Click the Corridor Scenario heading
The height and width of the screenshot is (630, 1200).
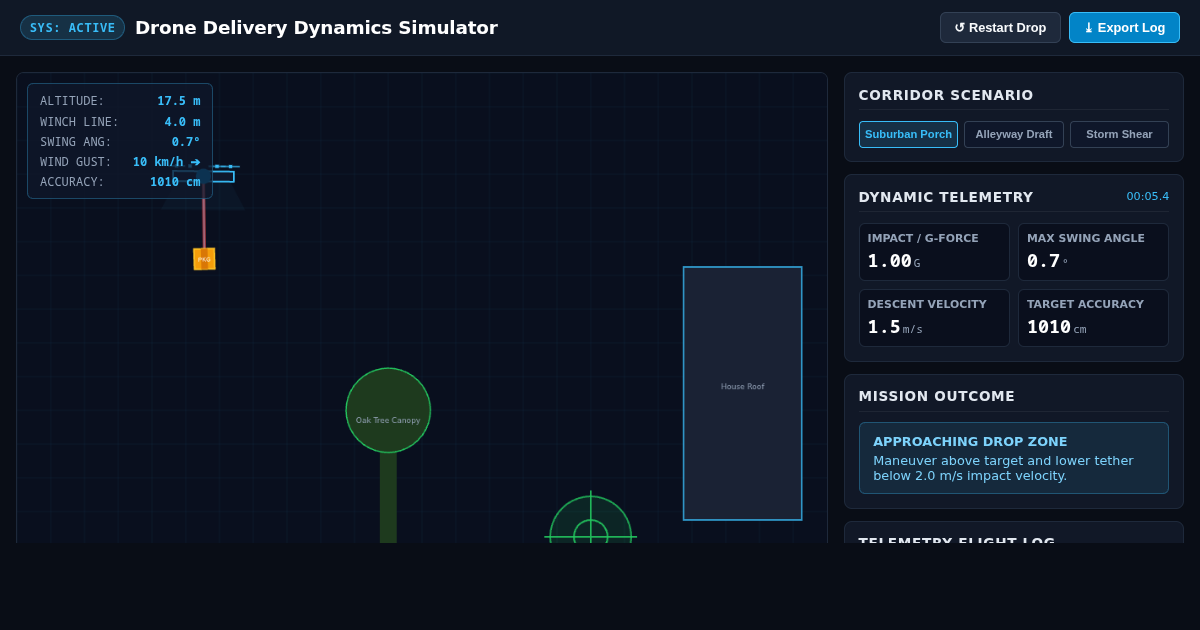(x=946, y=95)
